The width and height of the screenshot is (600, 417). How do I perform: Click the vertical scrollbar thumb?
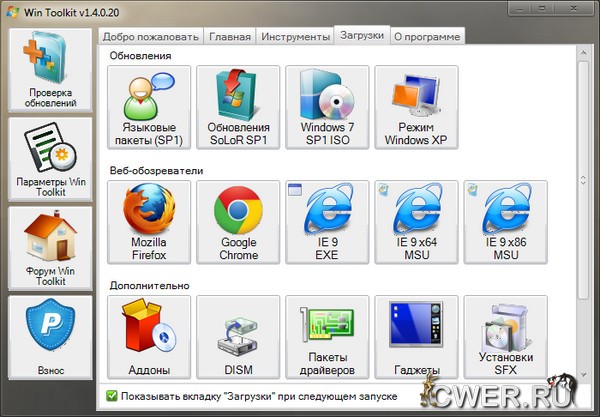[x=583, y=180]
